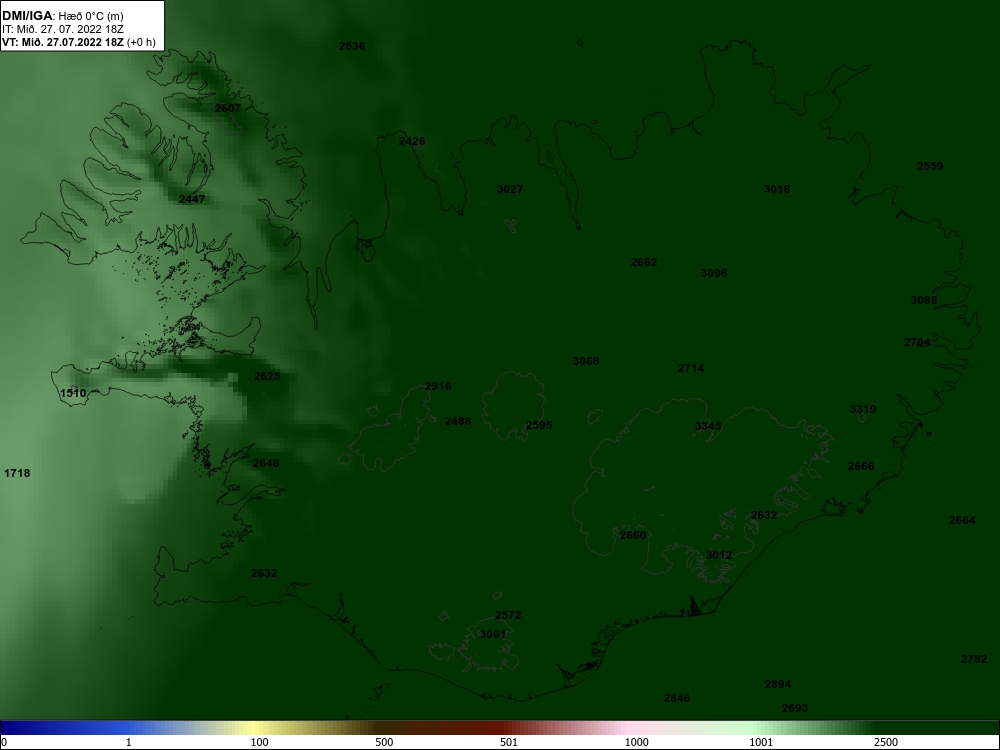Click the 2559 label offshore east
This screenshot has width=1000, height=750.
pyautogui.click(x=930, y=166)
